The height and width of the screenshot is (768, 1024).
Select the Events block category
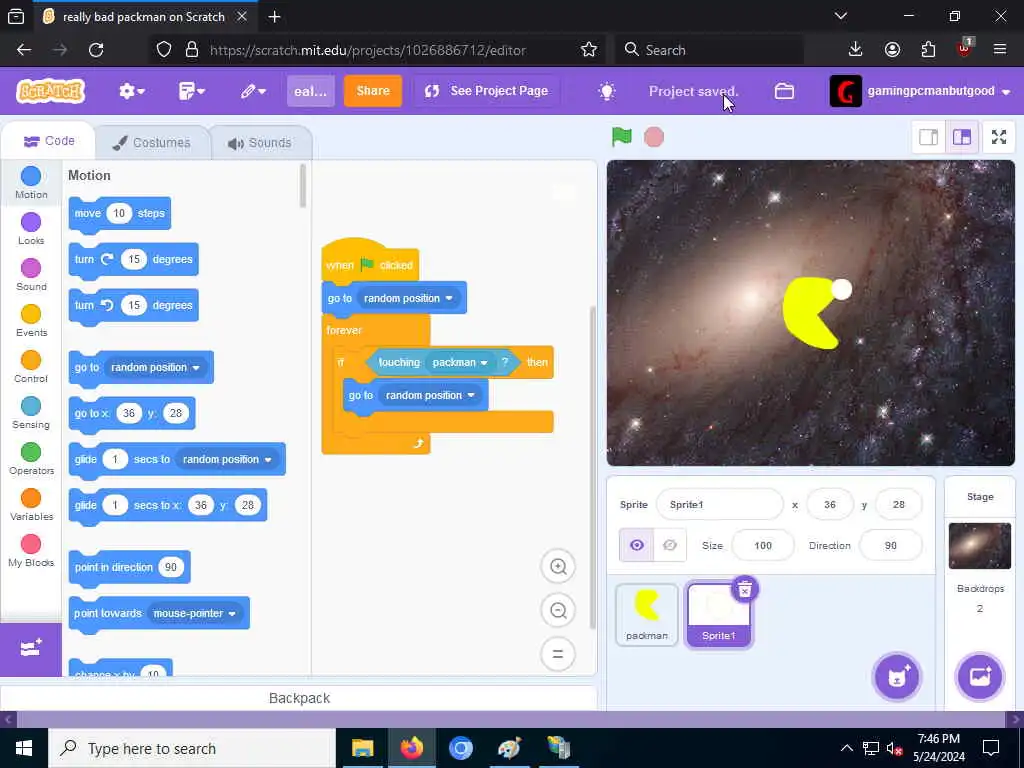pos(31,321)
